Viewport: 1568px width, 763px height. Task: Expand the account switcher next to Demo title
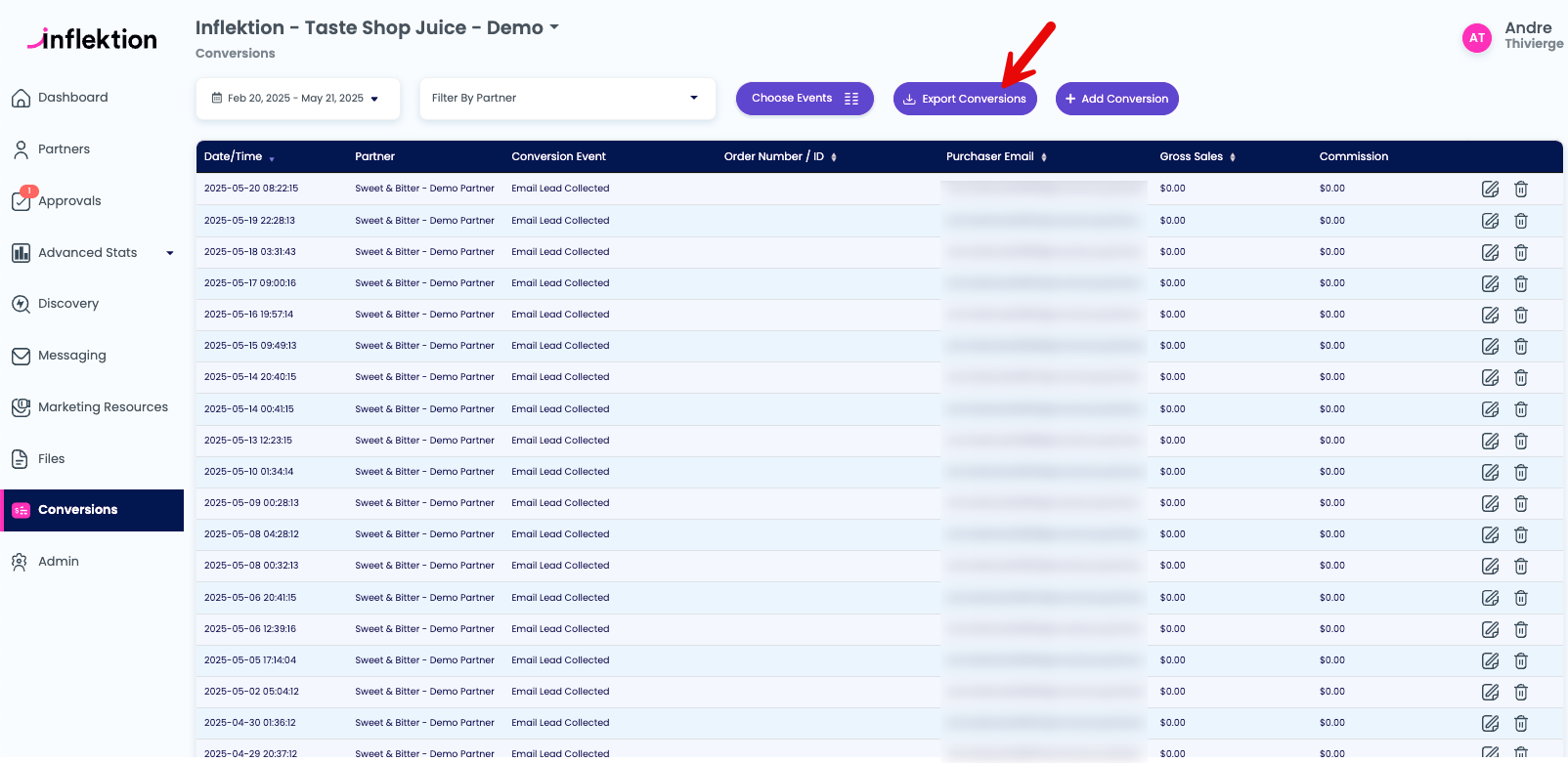pos(554,27)
